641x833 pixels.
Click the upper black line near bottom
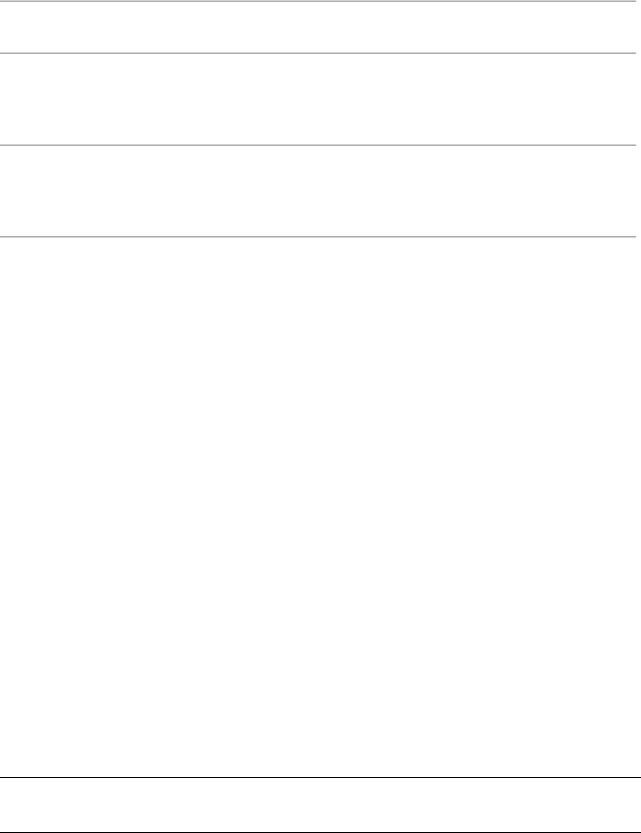point(320,778)
